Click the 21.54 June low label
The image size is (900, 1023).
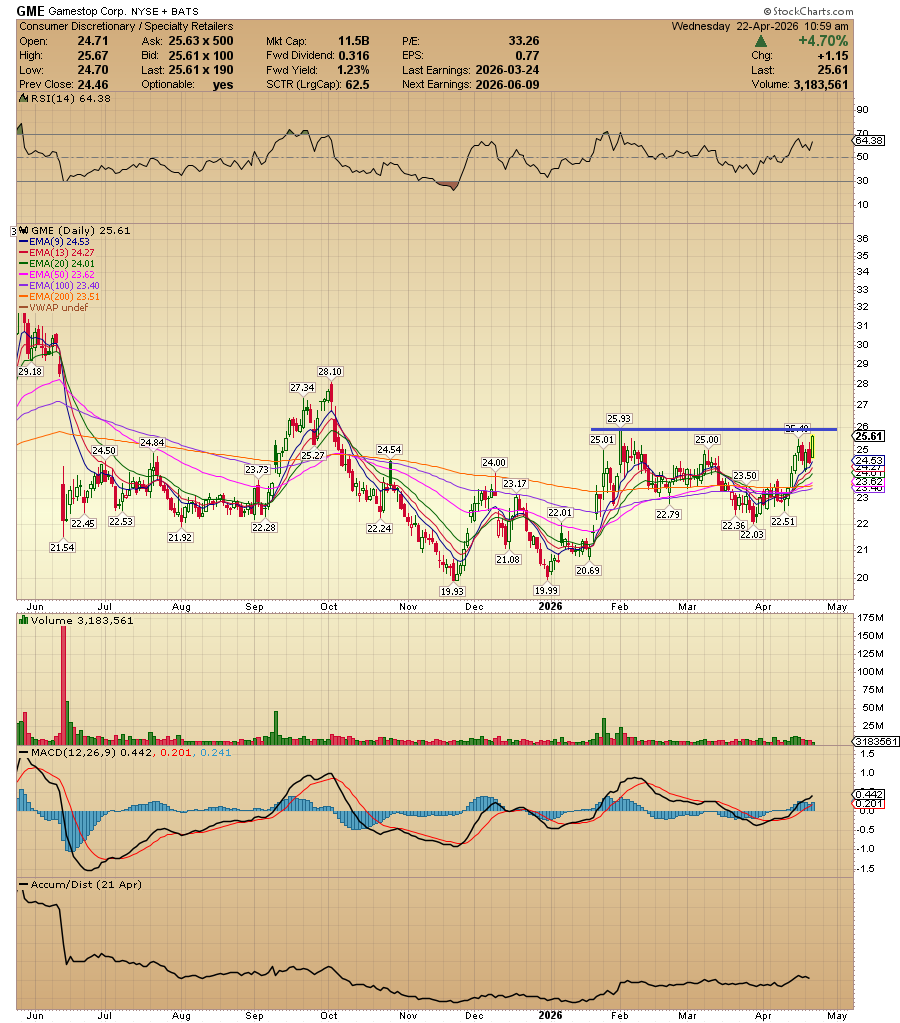pyautogui.click(x=62, y=547)
